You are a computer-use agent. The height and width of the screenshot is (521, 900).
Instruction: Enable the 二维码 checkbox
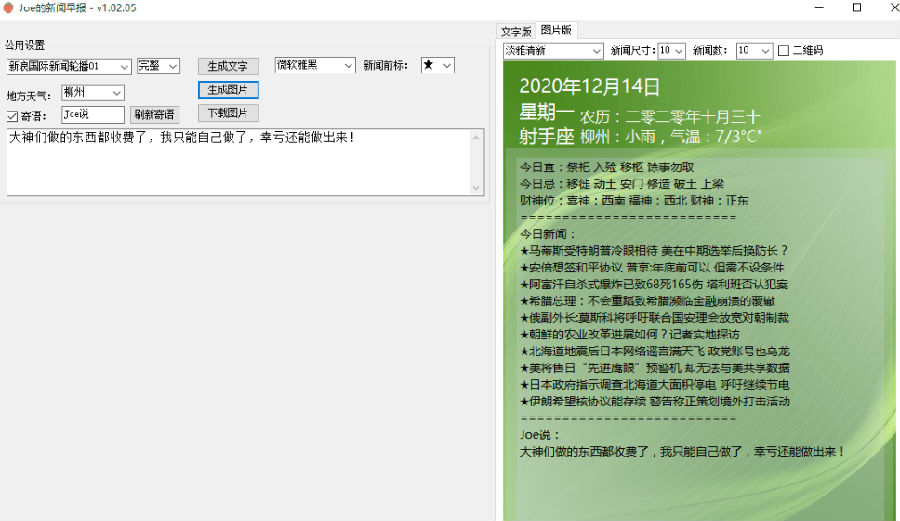784,50
